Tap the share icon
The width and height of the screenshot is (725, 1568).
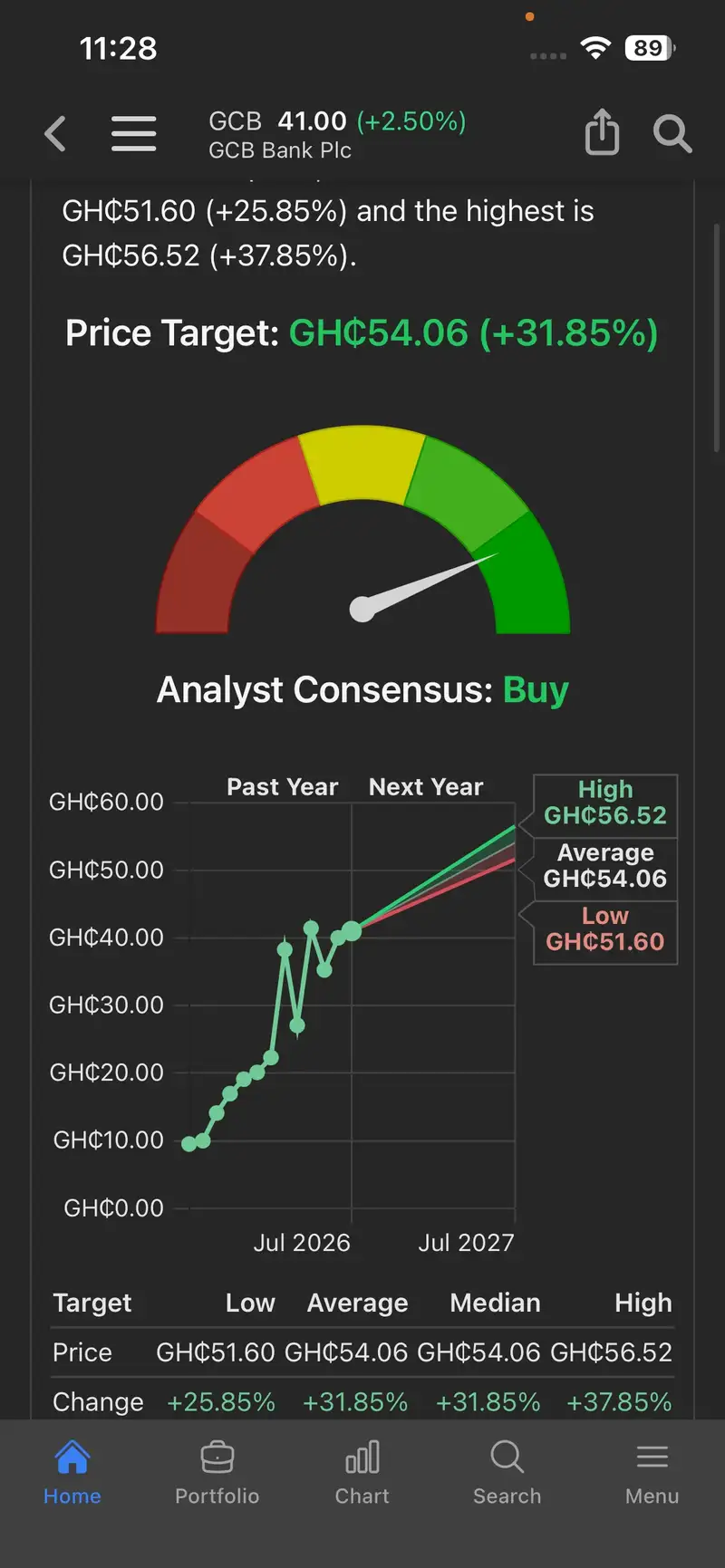tap(602, 132)
